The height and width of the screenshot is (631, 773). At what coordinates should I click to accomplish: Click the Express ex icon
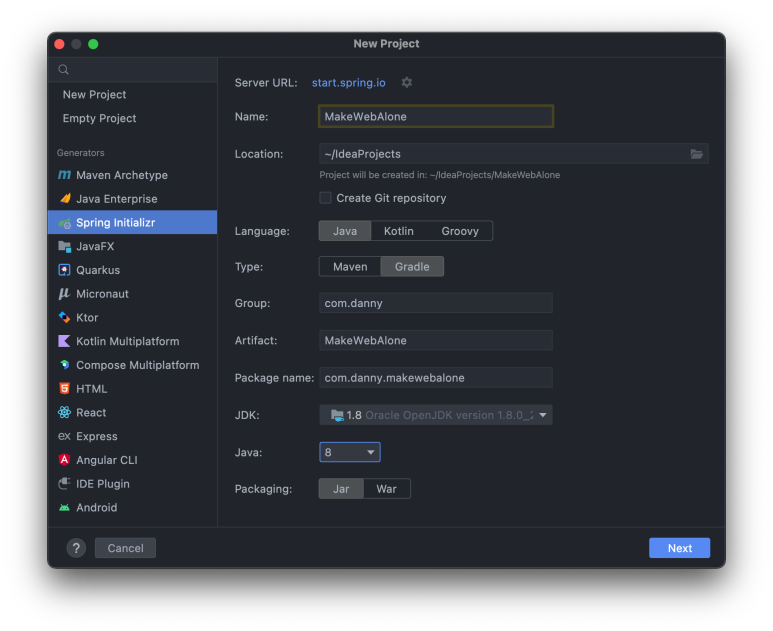65,436
